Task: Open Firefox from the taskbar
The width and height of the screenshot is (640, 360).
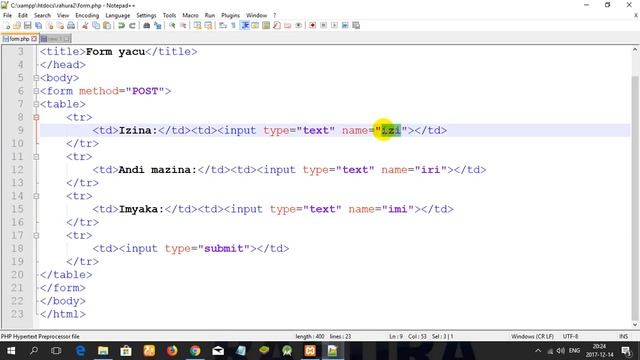Action: pyautogui.click(x=172, y=351)
